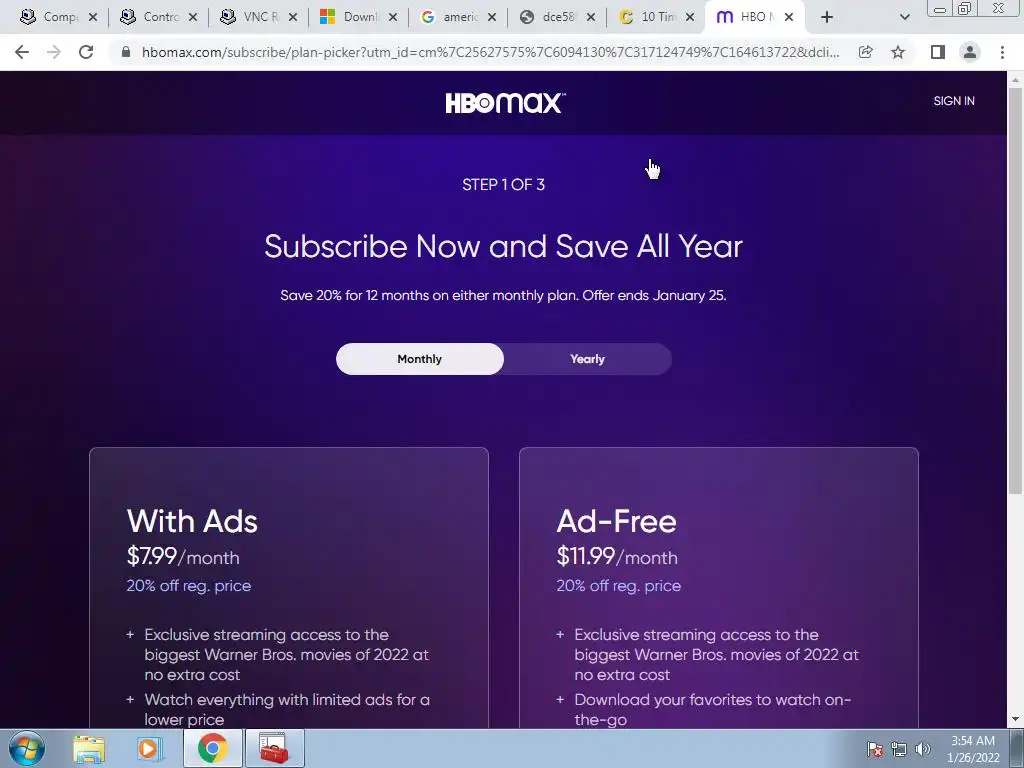
Task: Select the Yearly billing option
Action: pos(587,359)
